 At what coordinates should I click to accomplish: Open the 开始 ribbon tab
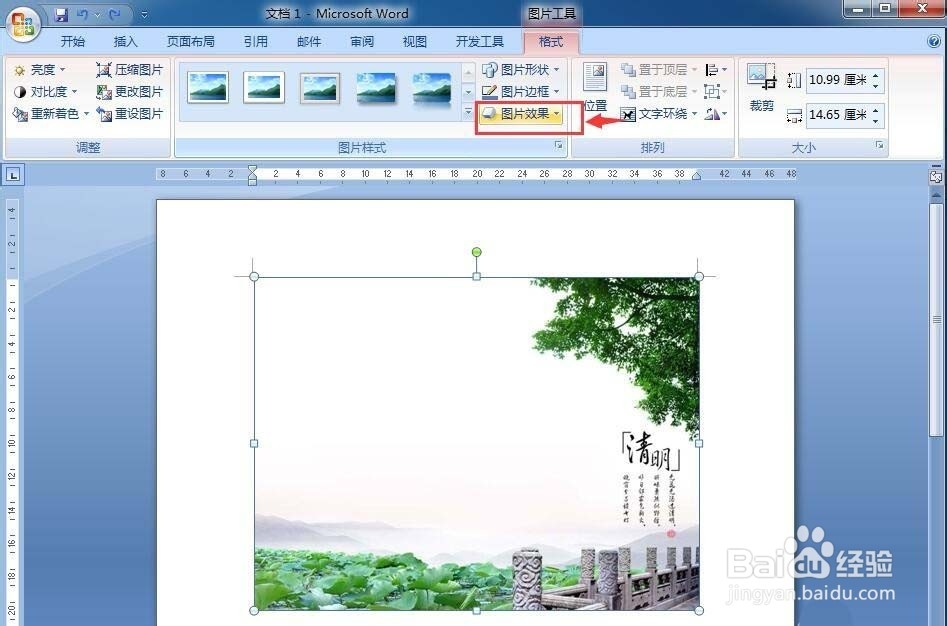[x=72, y=42]
